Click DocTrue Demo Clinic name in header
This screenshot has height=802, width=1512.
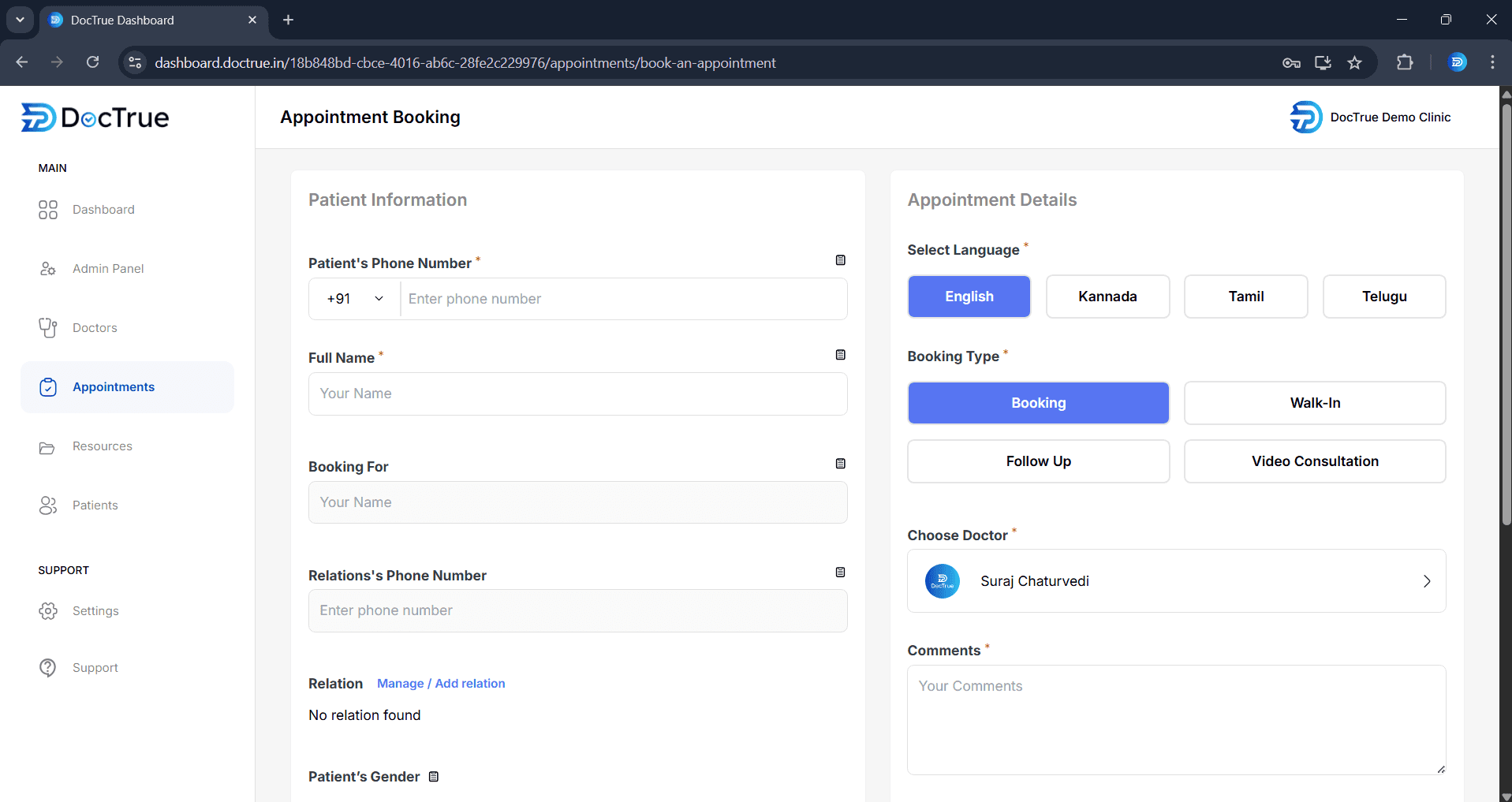1391,118
